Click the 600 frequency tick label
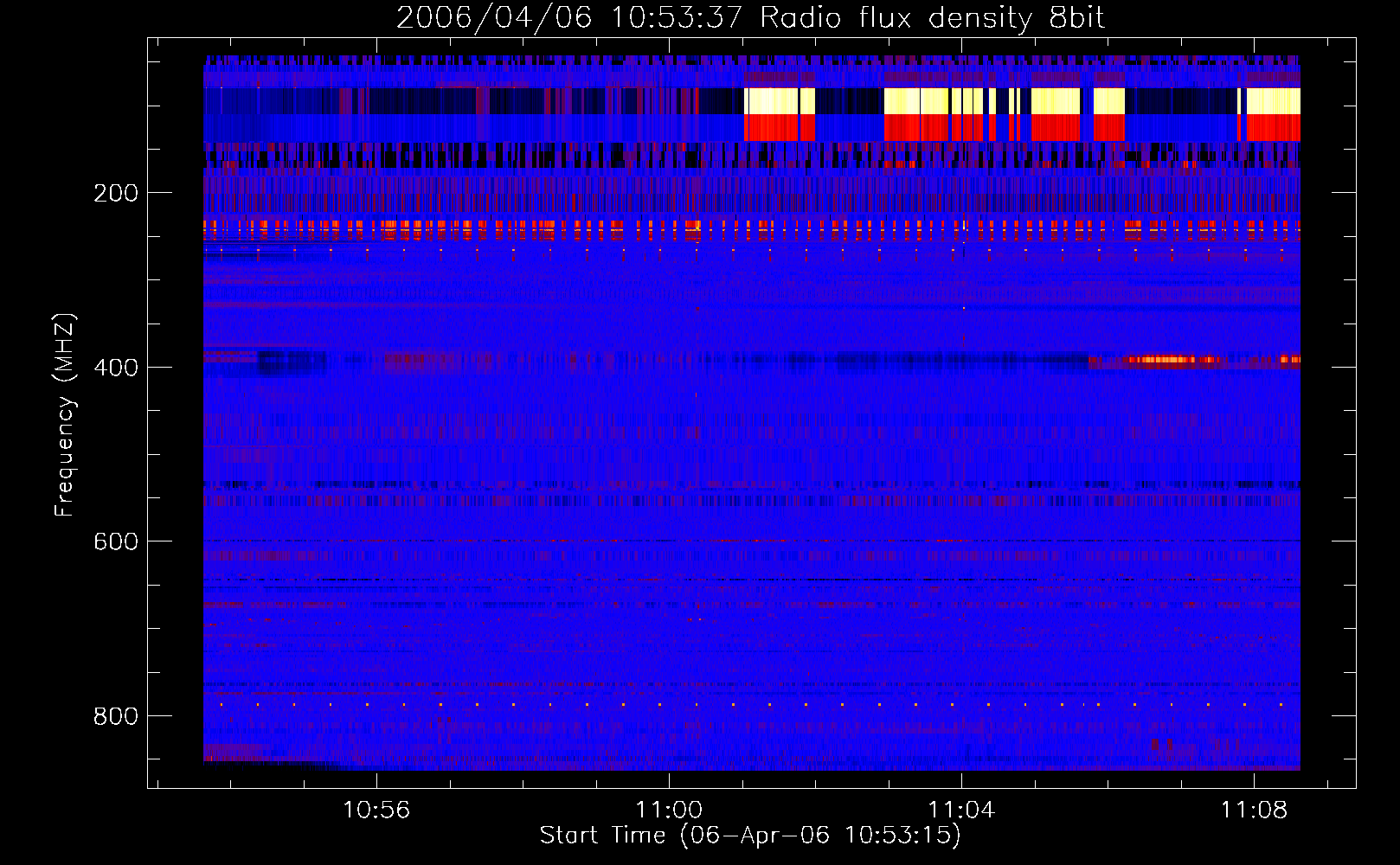1400x865 pixels. pos(116,541)
